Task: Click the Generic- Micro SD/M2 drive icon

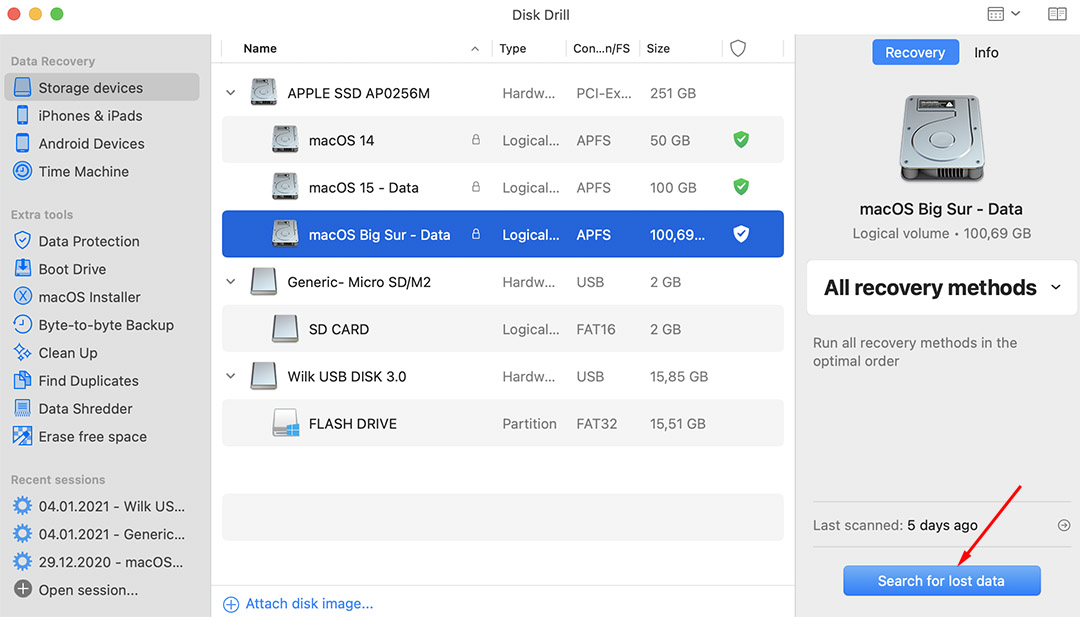Action: pyautogui.click(x=264, y=282)
